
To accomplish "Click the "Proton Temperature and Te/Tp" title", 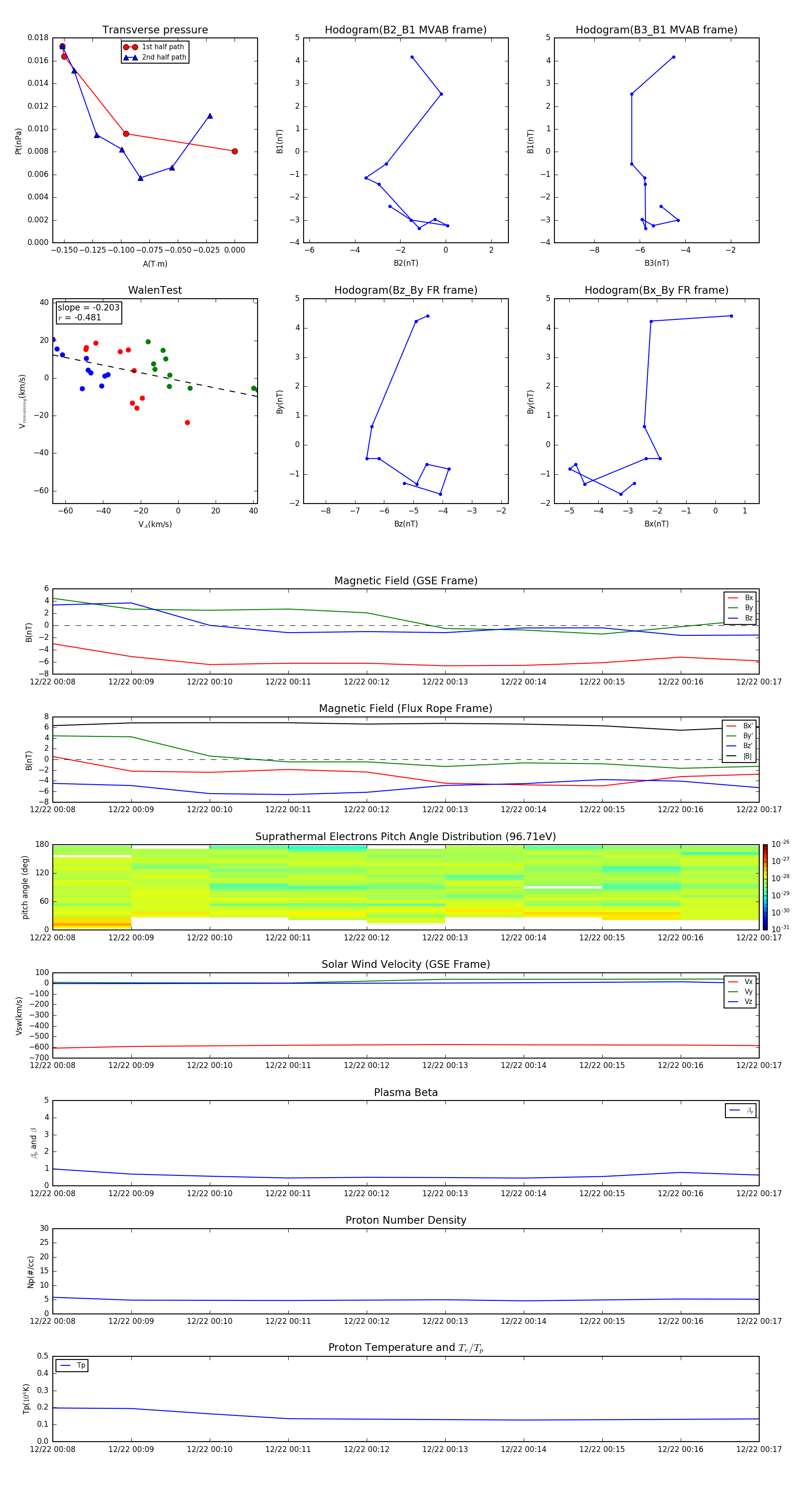I will coord(406,1348).
